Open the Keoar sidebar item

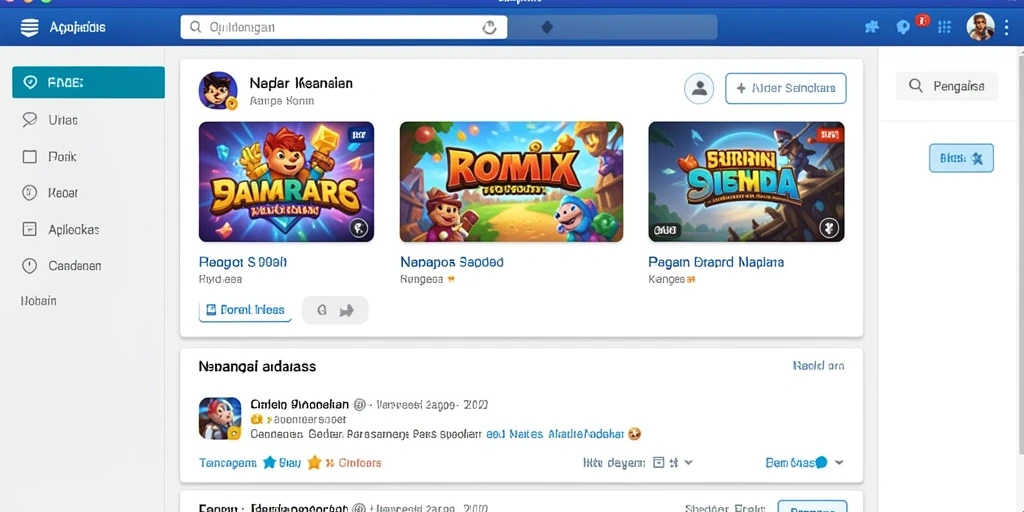pyautogui.click(x=88, y=193)
